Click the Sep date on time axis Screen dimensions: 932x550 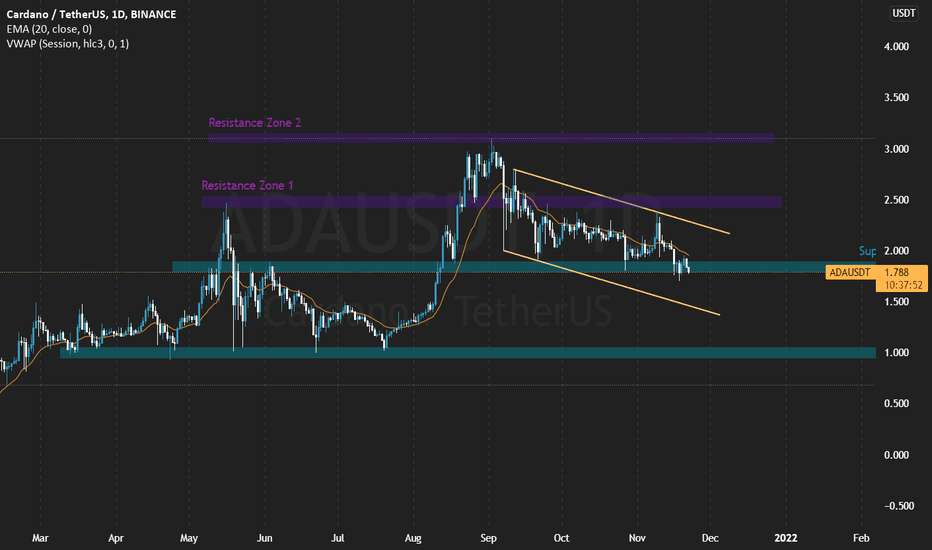click(x=488, y=538)
